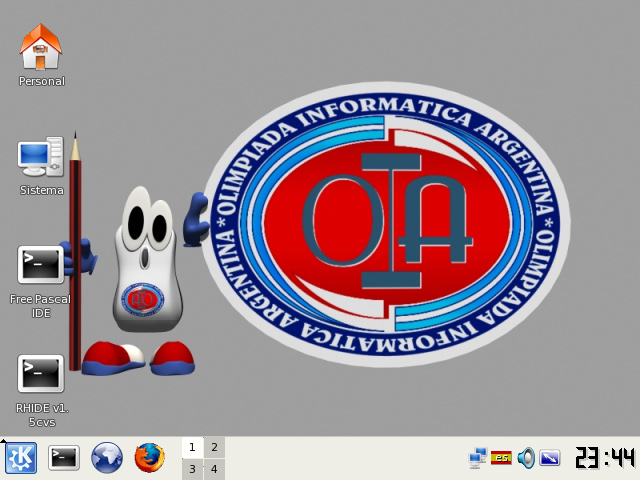Click the 23:44 panel clock
640x480 pixels.
[605, 458]
